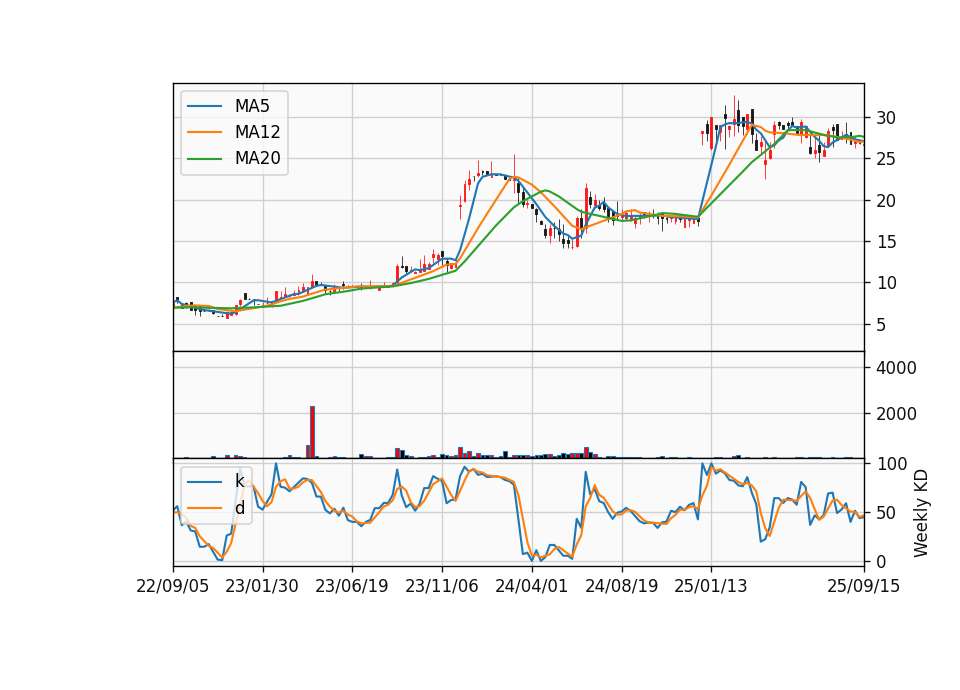Screen dimensions: 960x690
Task: Click the date label 25/09/15
Action: coord(864,586)
